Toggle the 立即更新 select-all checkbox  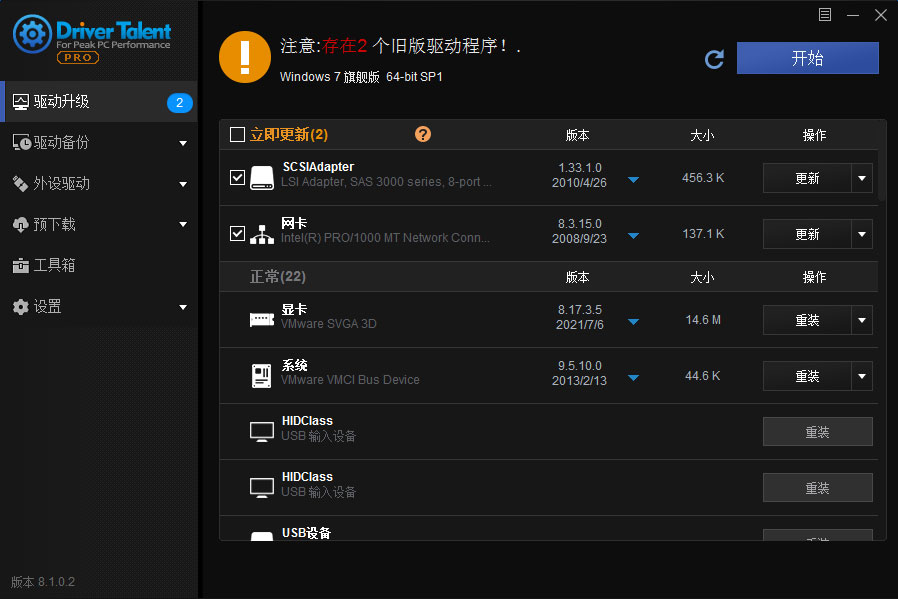coord(237,134)
